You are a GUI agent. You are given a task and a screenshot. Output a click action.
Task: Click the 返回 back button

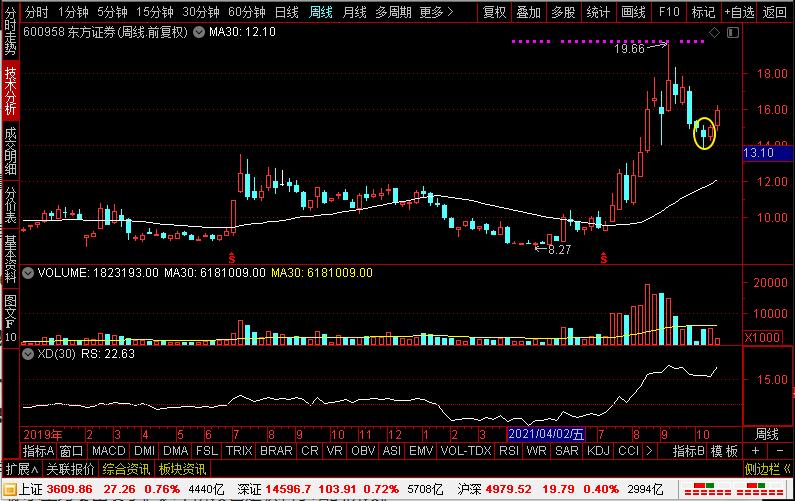coord(775,12)
